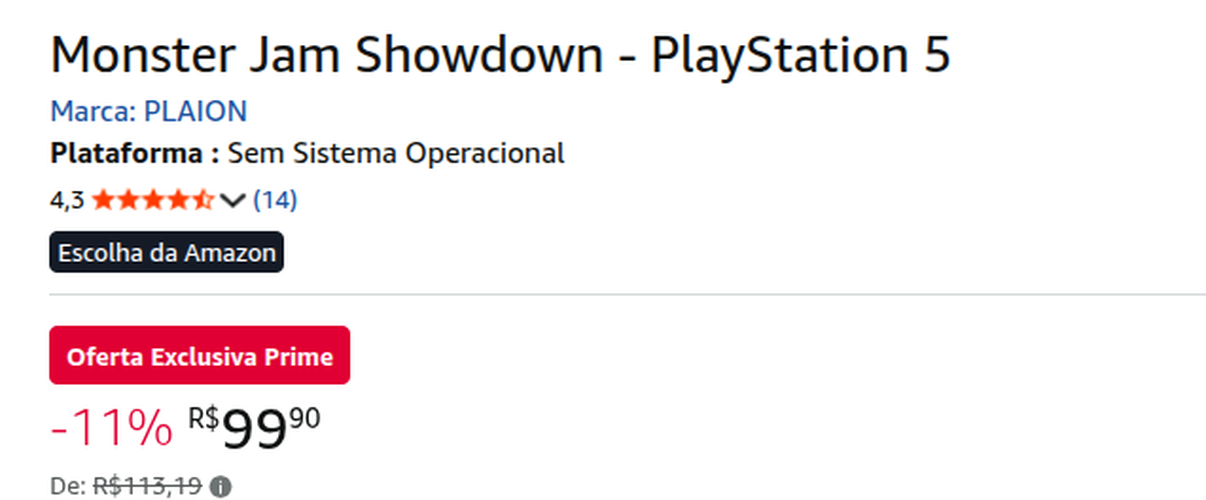Click the "De:" label before the old price
The width and height of the screenshot is (1206, 500).
coord(69,487)
